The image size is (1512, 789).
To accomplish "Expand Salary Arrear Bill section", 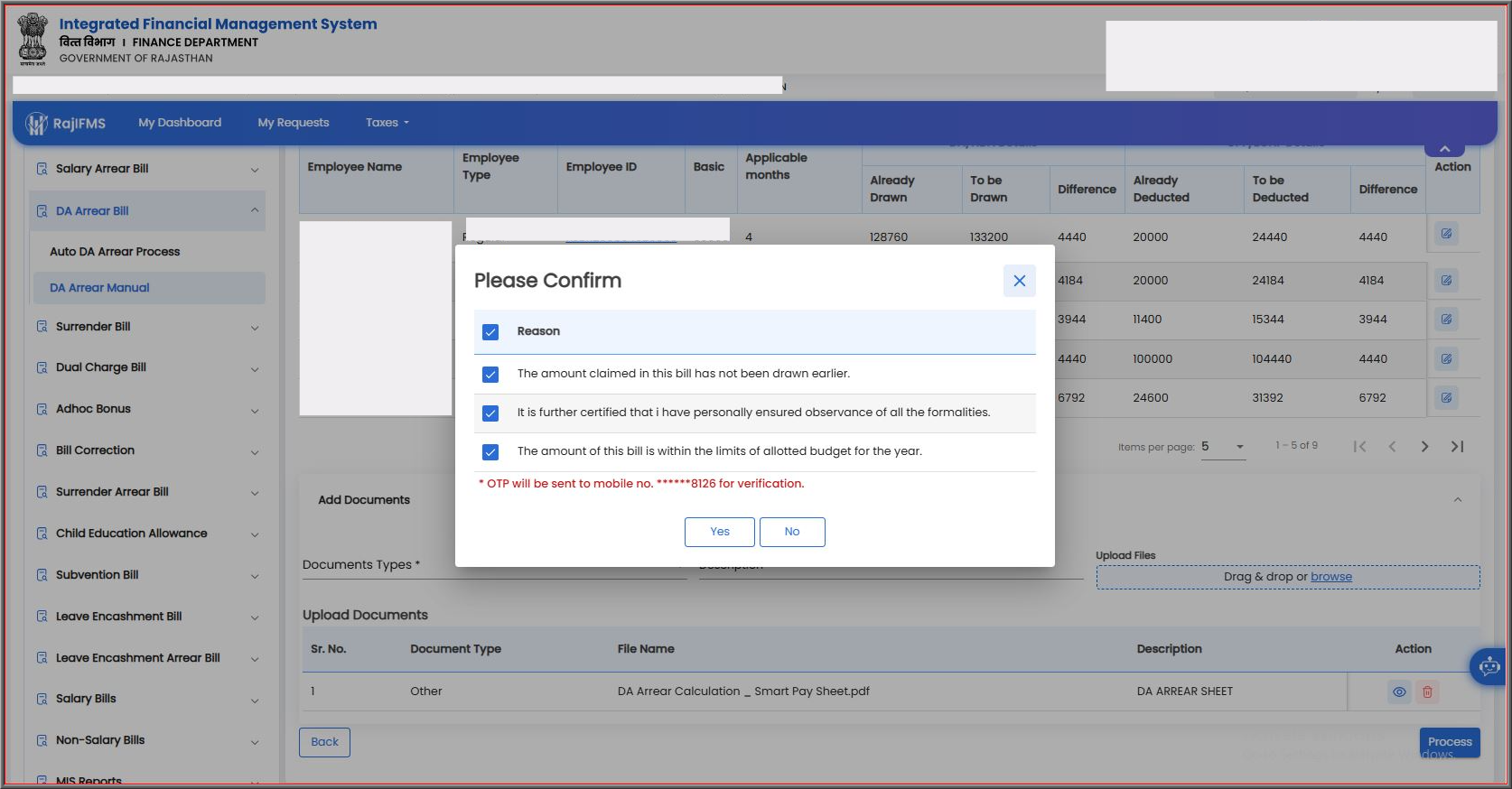I will tap(147, 169).
